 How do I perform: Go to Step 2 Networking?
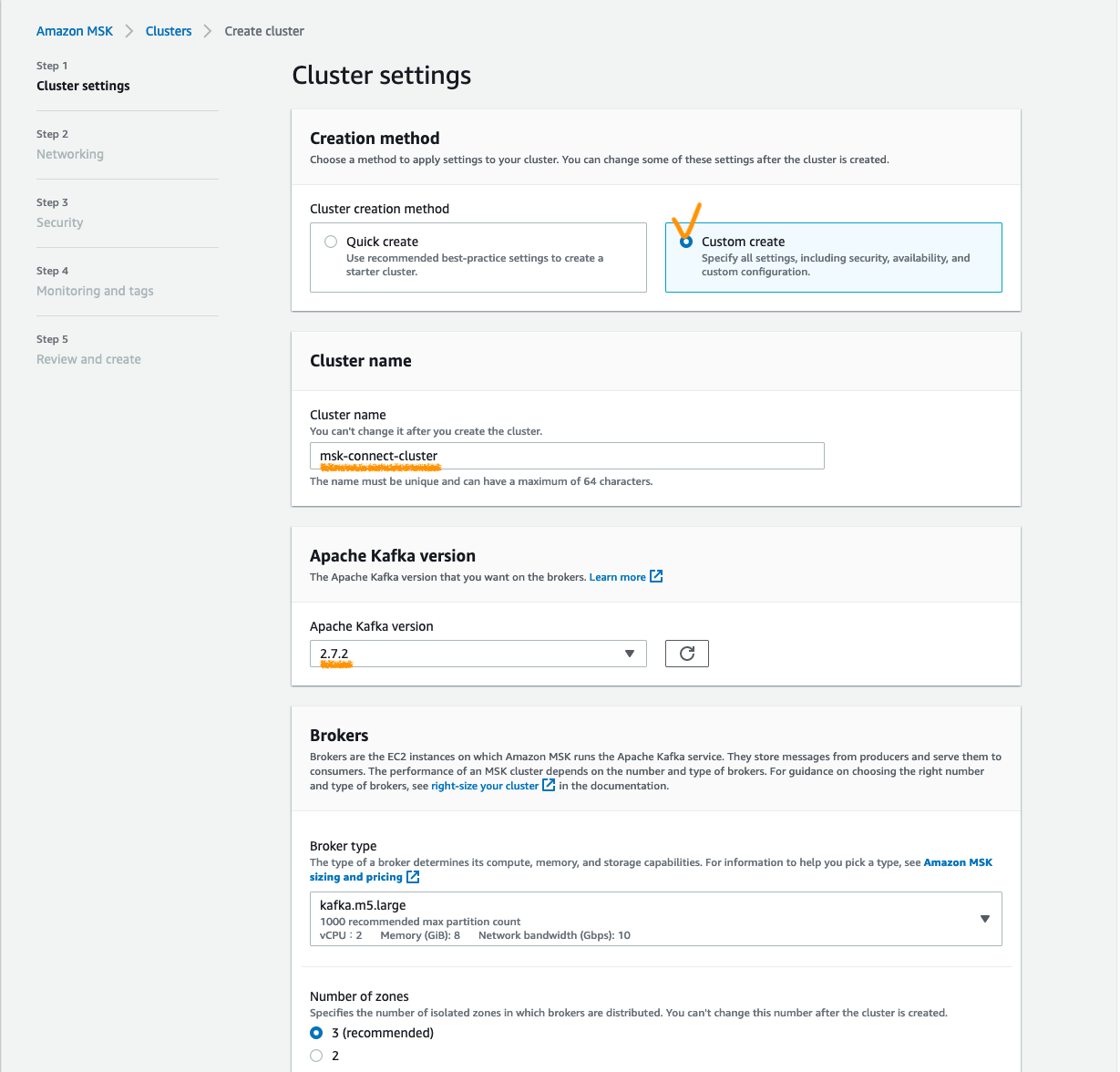[x=70, y=154]
